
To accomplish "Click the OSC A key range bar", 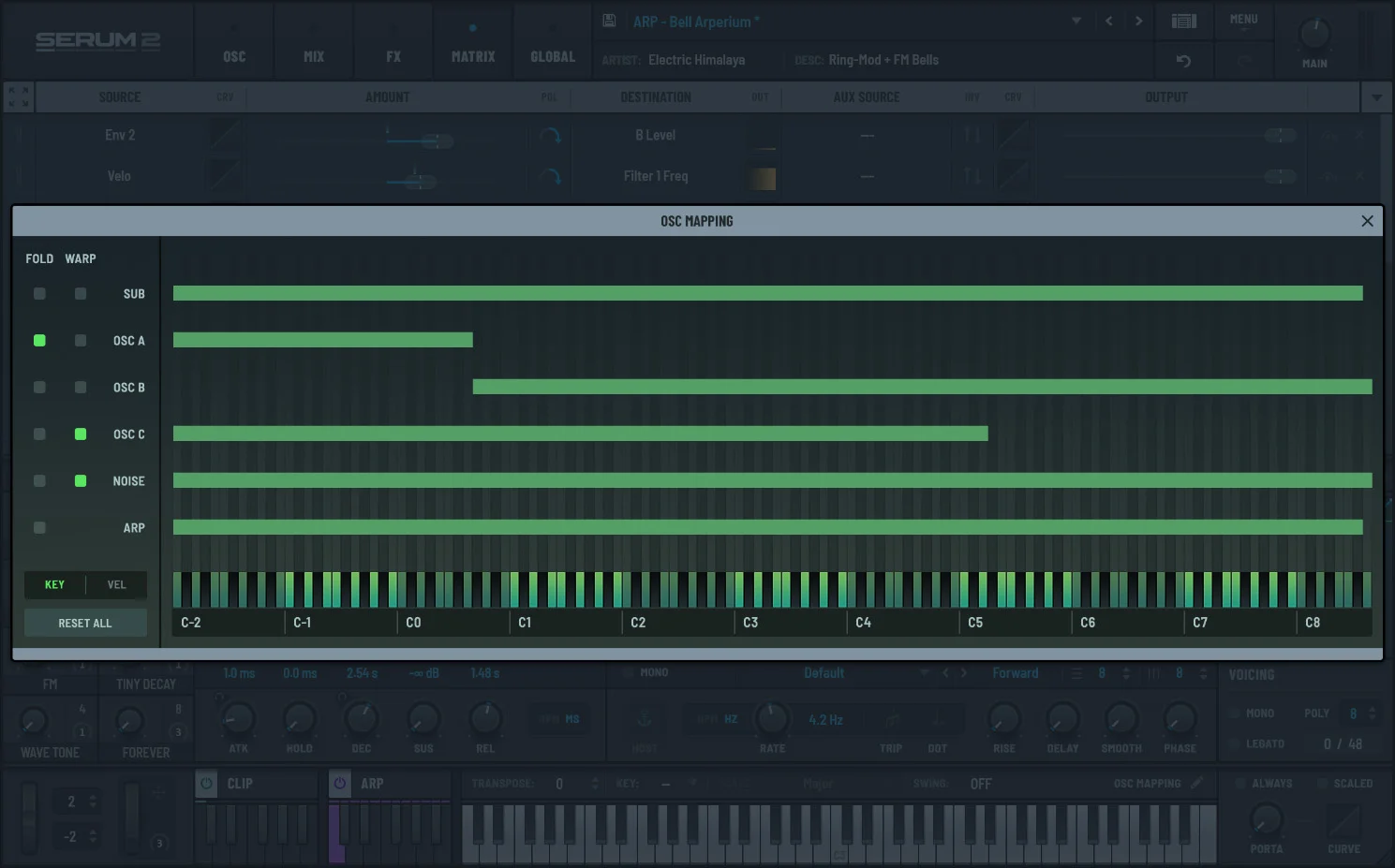I will pyautogui.click(x=323, y=340).
